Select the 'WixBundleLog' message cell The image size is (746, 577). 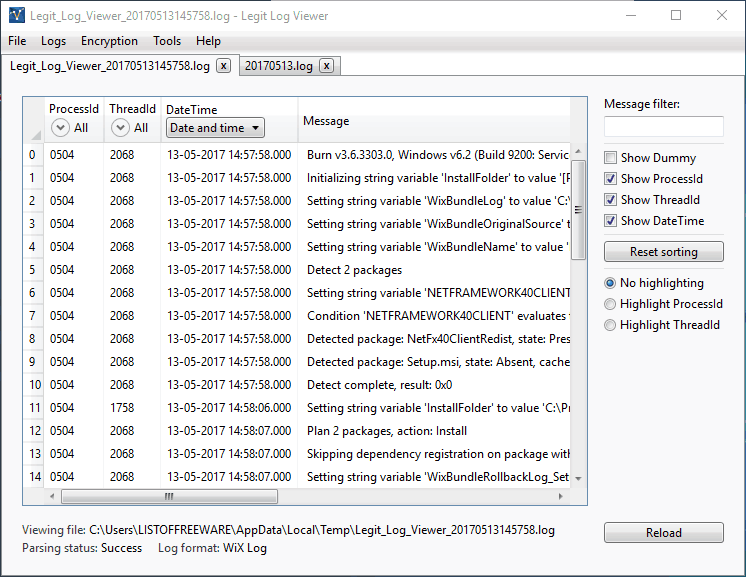(434, 201)
